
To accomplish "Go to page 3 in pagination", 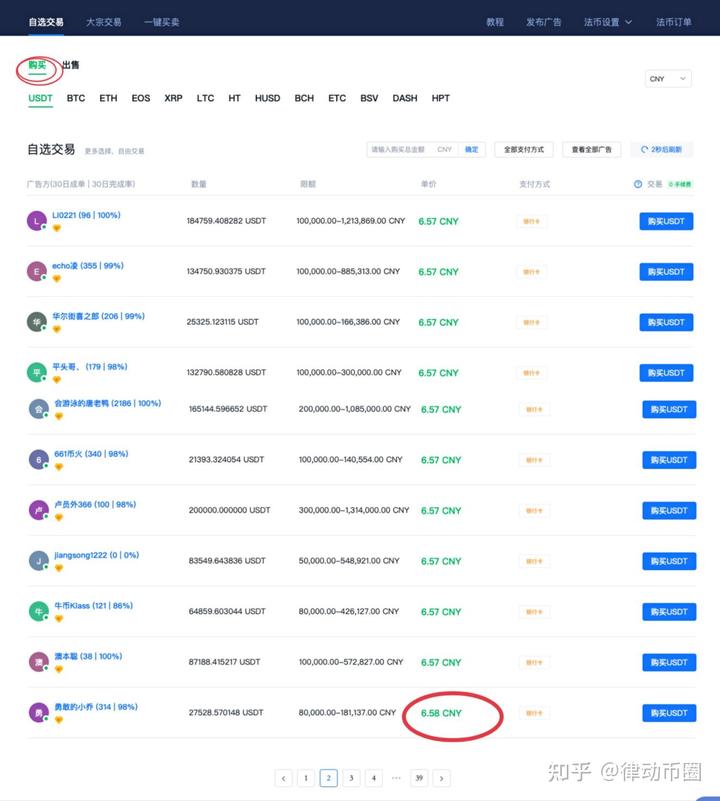I will (351, 778).
